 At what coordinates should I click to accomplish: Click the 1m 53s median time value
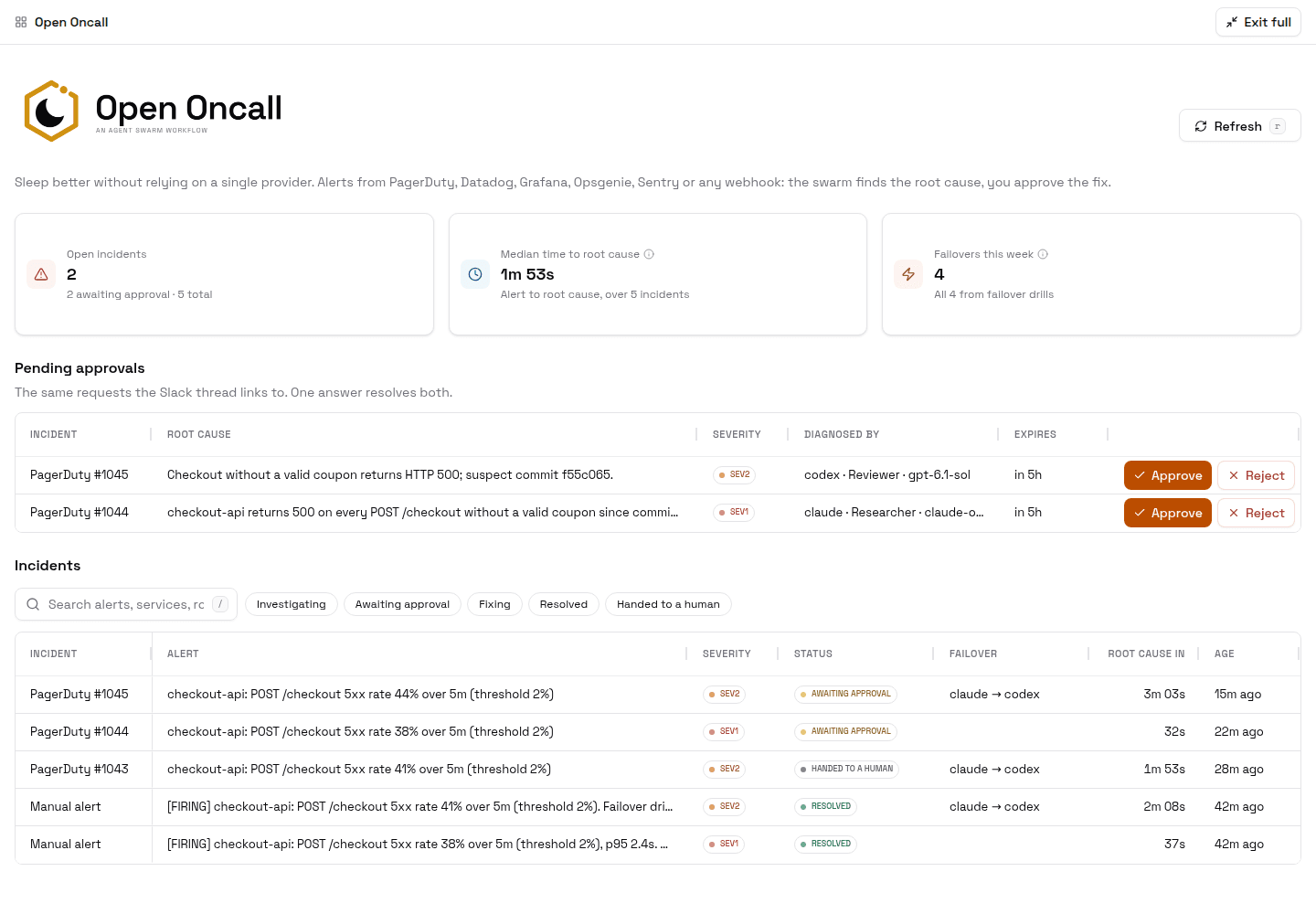click(x=527, y=274)
